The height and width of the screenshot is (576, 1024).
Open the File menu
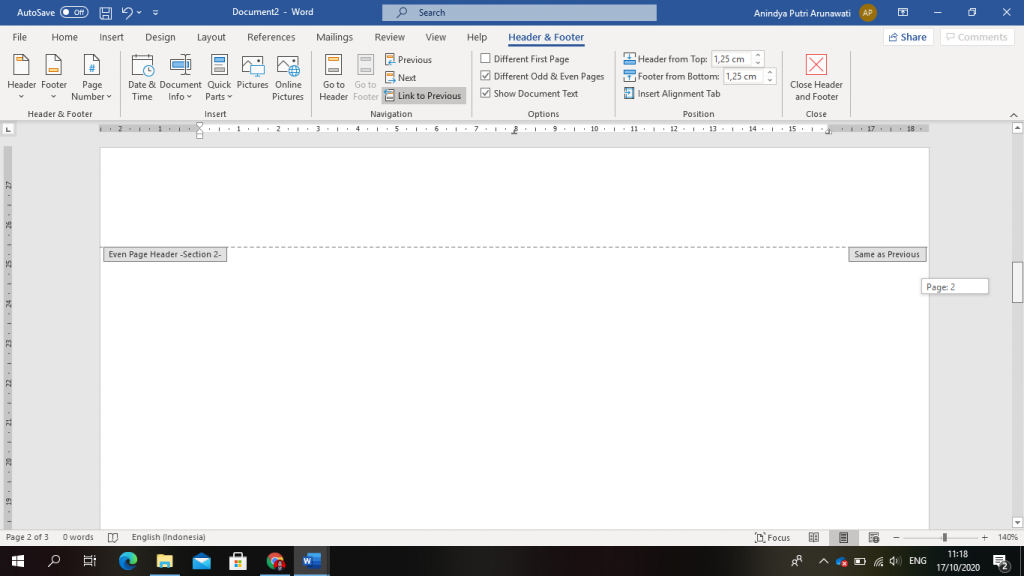pos(20,37)
